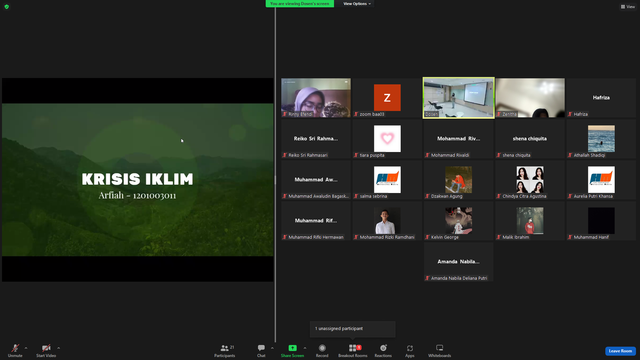
Task: Click the green Share Screen icon
Action: 293,348
